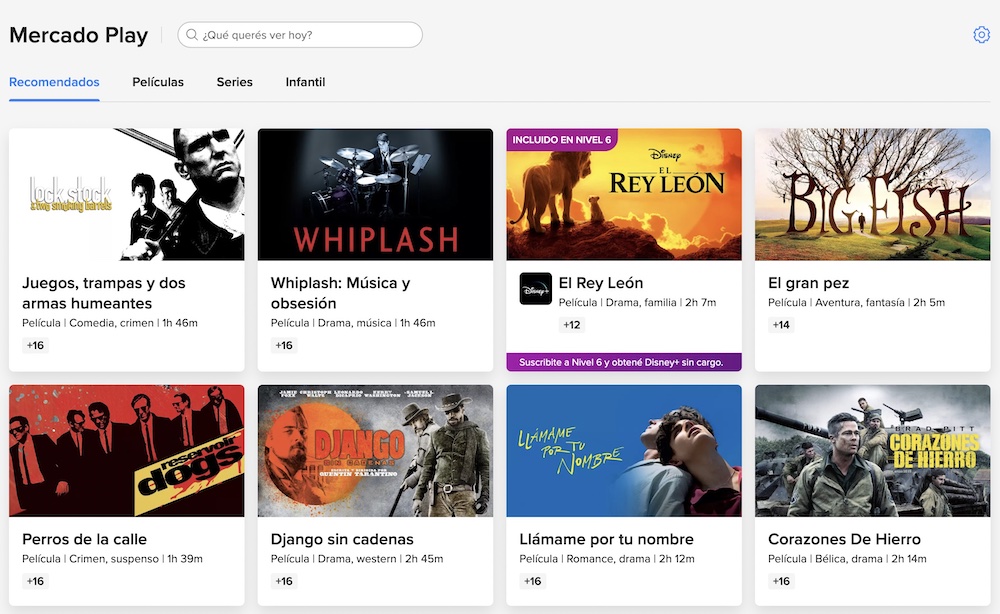Open the Corazones de Hierro poster
Viewport: 1000px width, 614px height.
click(x=873, y=451)
